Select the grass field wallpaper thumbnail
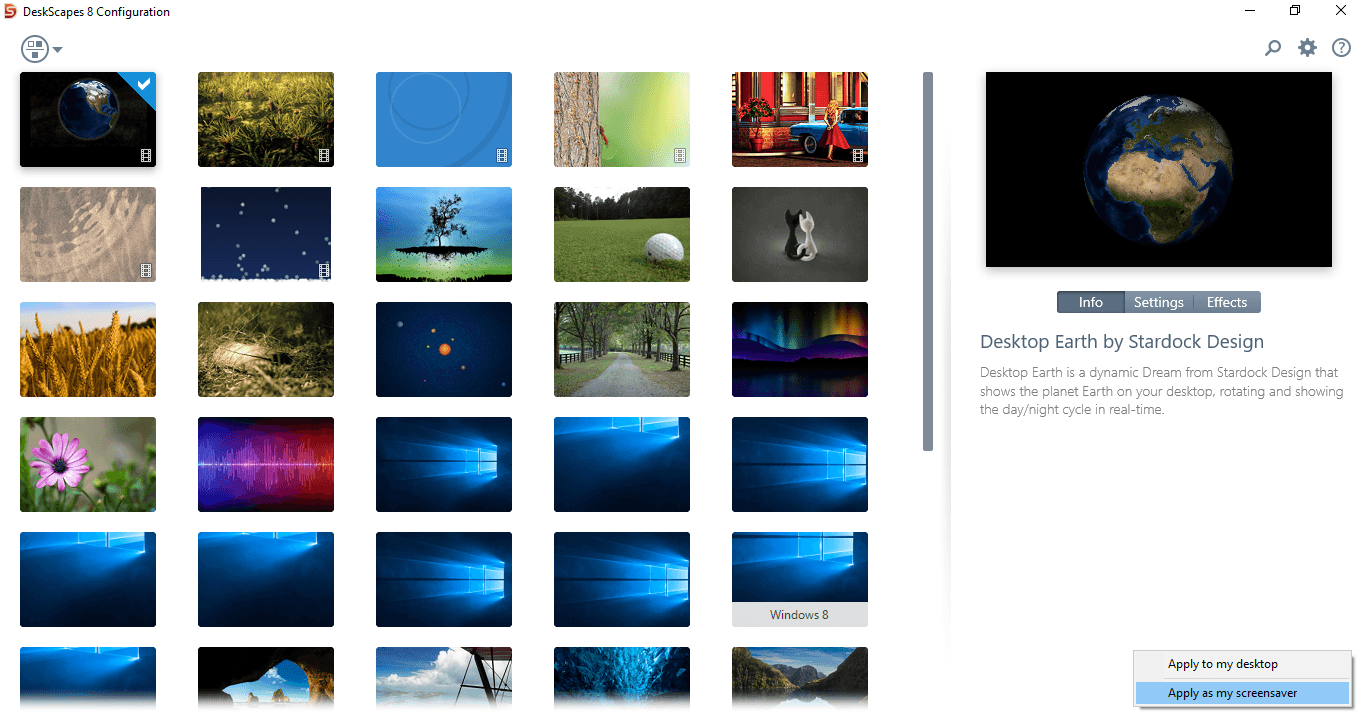The width and height of the screenshot is (1365, 725). [266, 119]
